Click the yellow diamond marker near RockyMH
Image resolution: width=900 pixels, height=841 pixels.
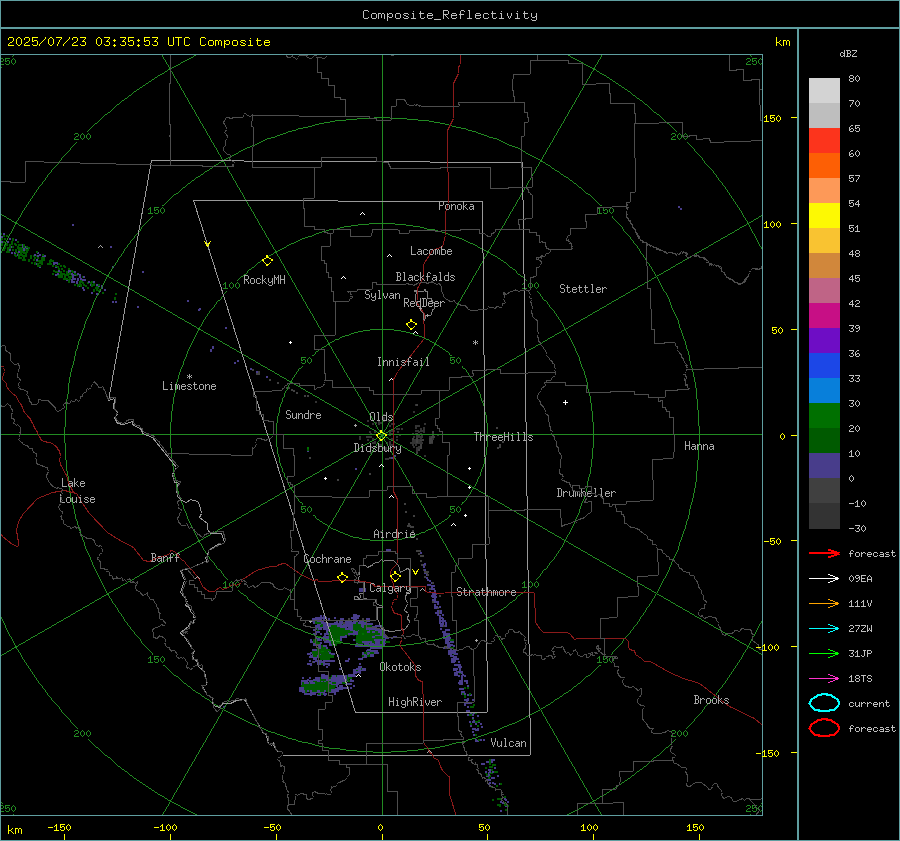click(267, 261)
